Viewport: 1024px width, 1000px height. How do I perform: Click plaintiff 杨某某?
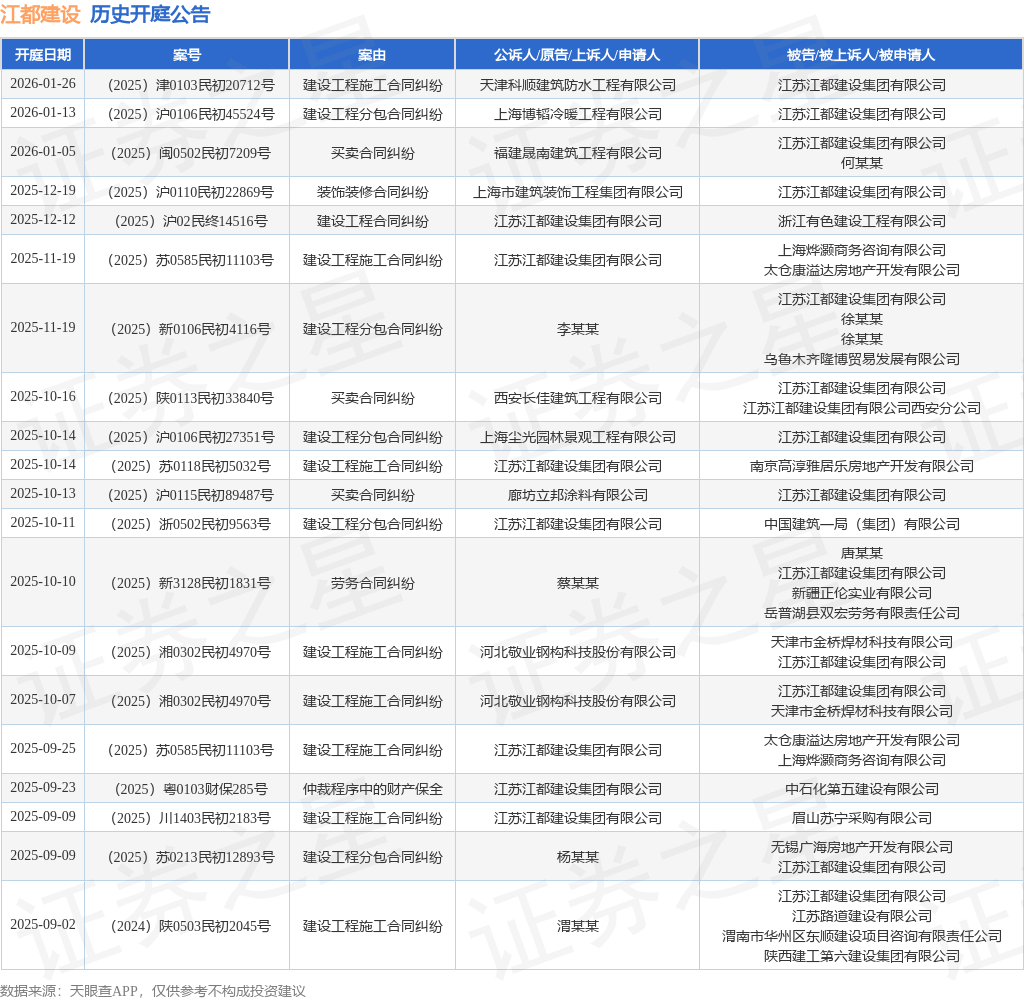577,857
